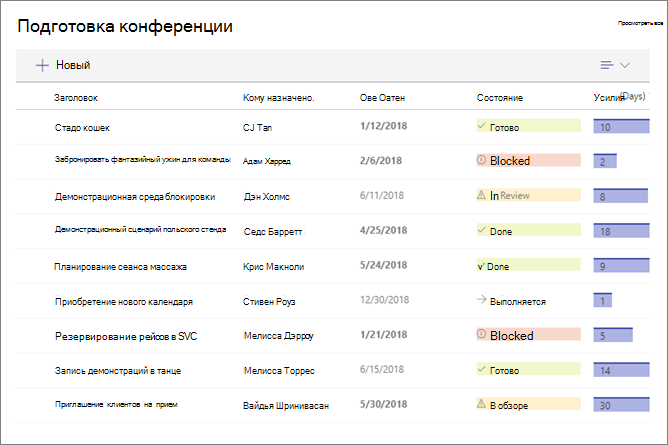668x445 pixels.
Task: Click checkmark icon in Стадо кошек row
Action: 481,126
